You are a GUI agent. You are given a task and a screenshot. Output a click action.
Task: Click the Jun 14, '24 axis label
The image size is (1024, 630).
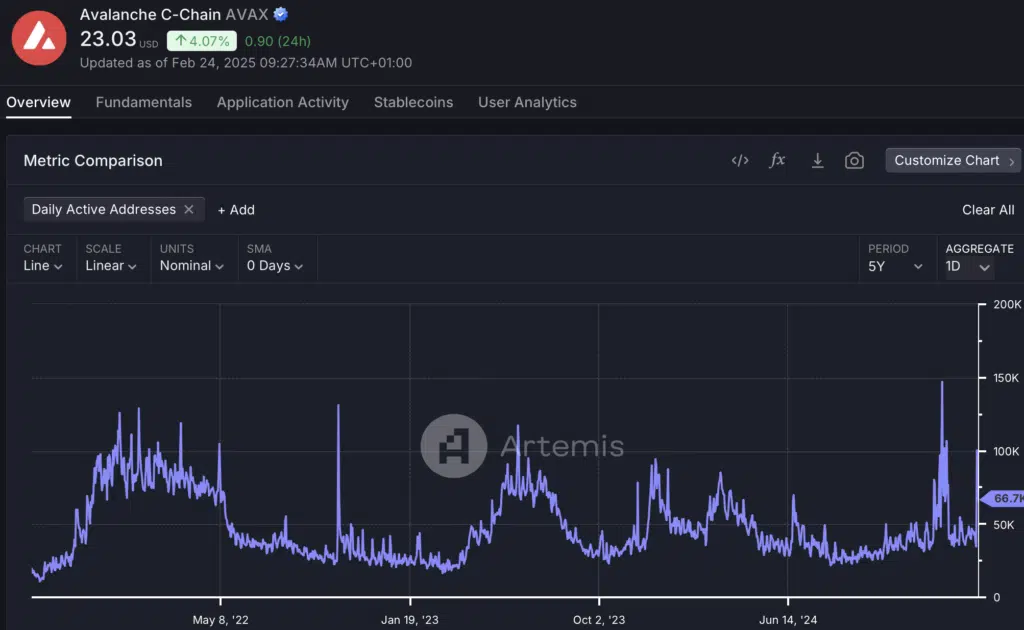point(788,620)
